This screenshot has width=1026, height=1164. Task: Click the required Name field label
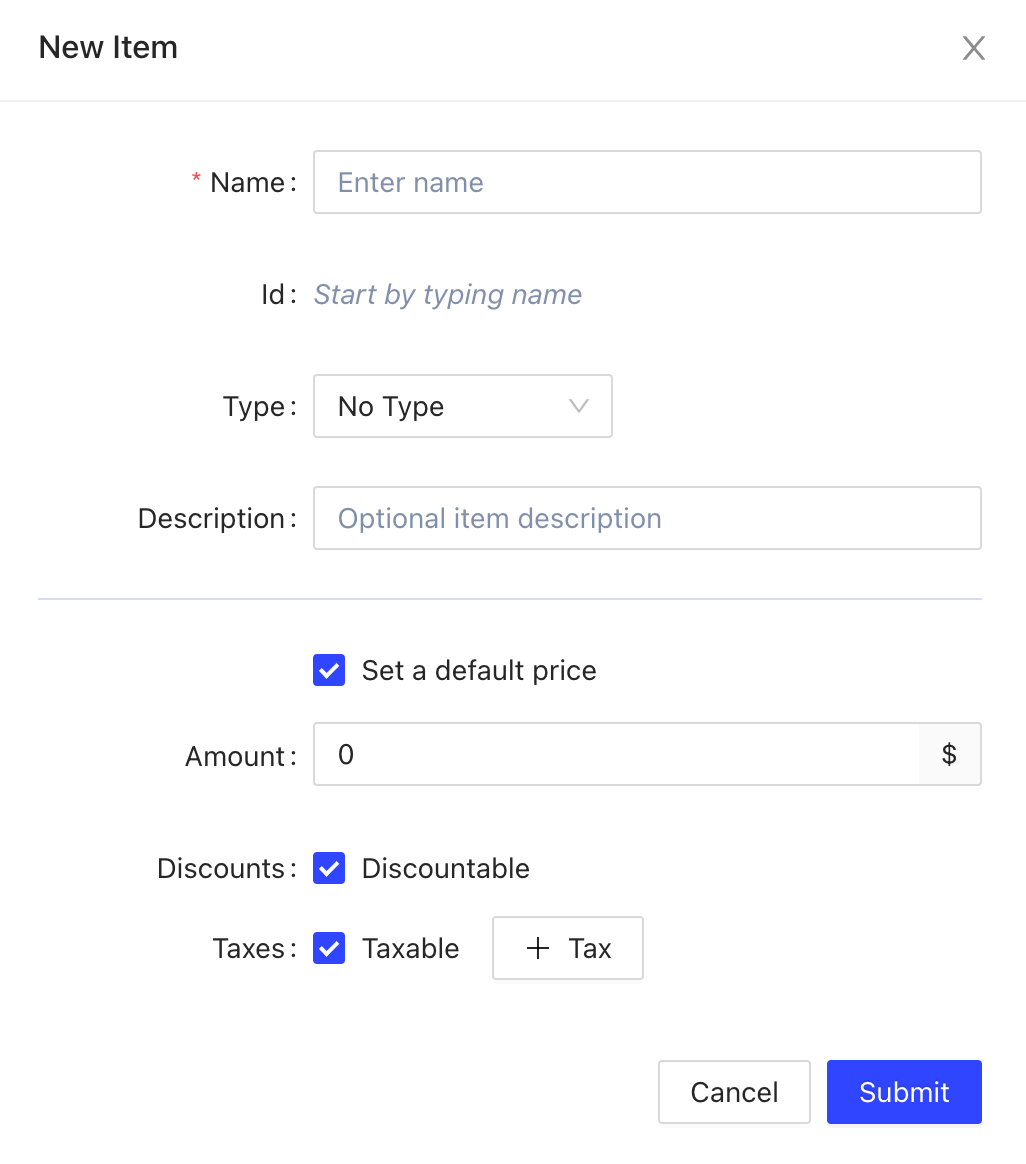click(247, 182)
